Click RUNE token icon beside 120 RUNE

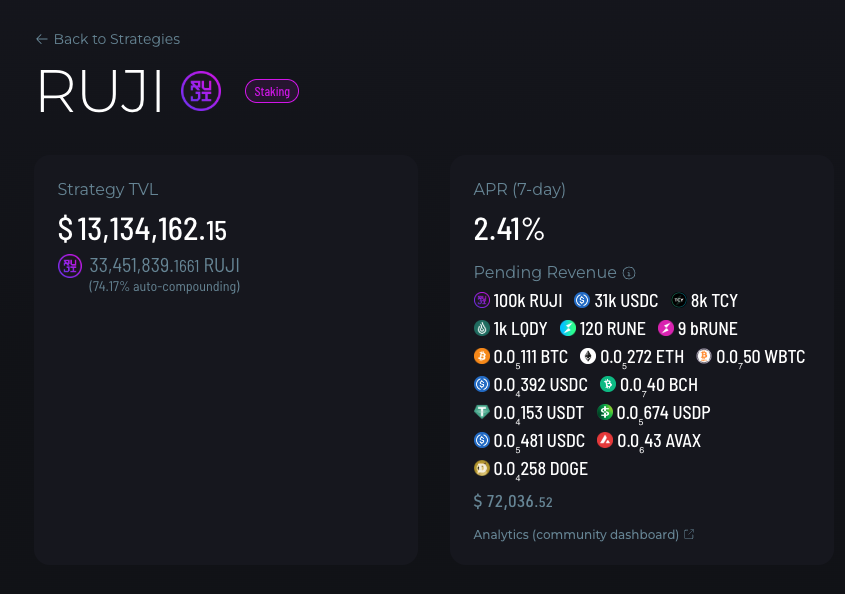click(568, 328)
